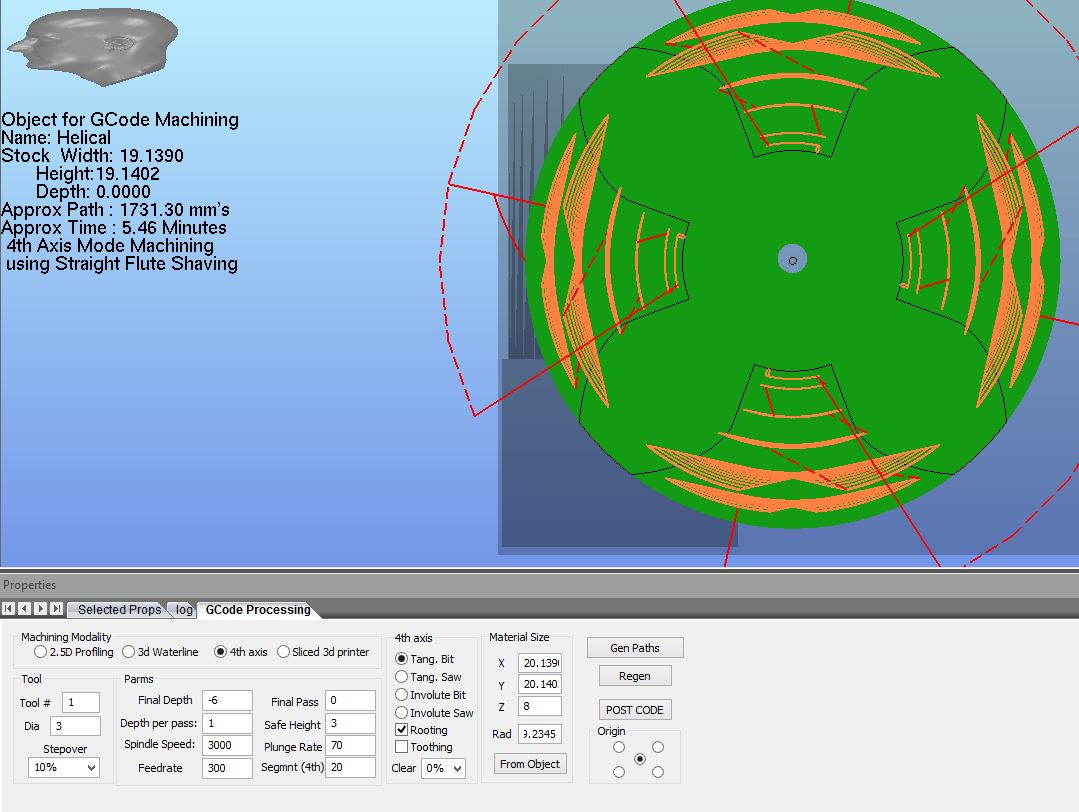1079x812 pixels.
Task: Jump to the first tab with the scroll arrow
Action: point(8,609)
